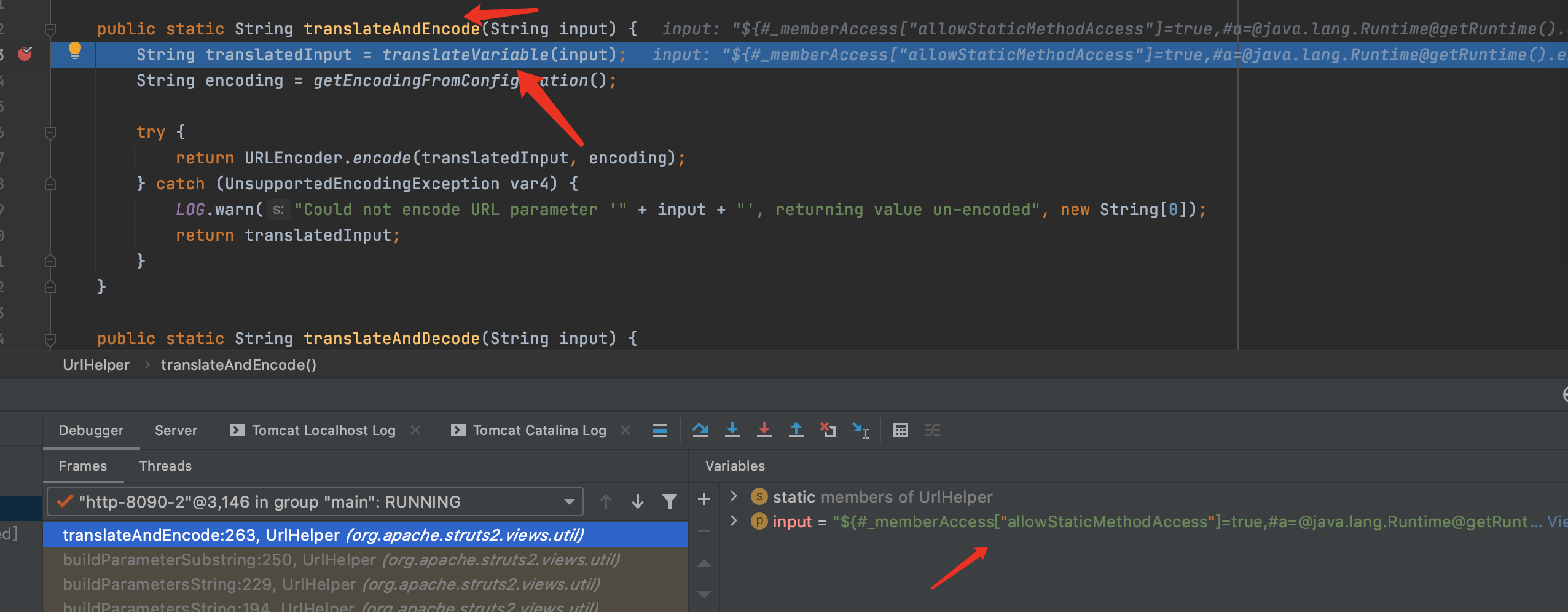
Task: Click the red Force Step Into icon
Action: pos(764,430)
